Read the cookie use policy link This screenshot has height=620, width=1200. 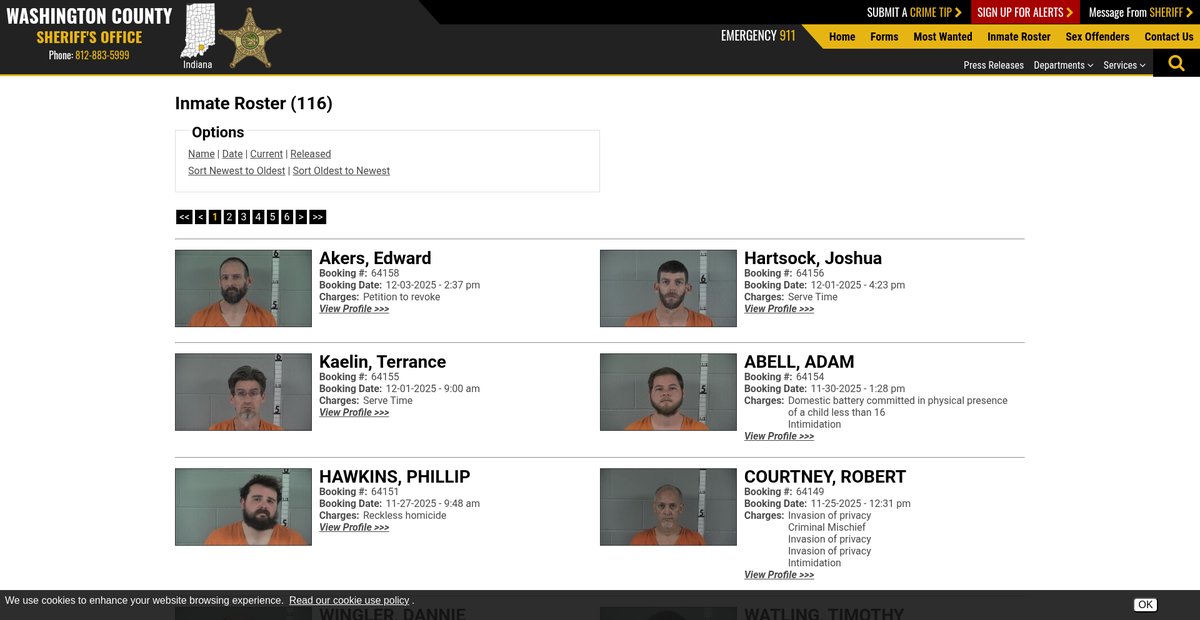click(349, 600)
